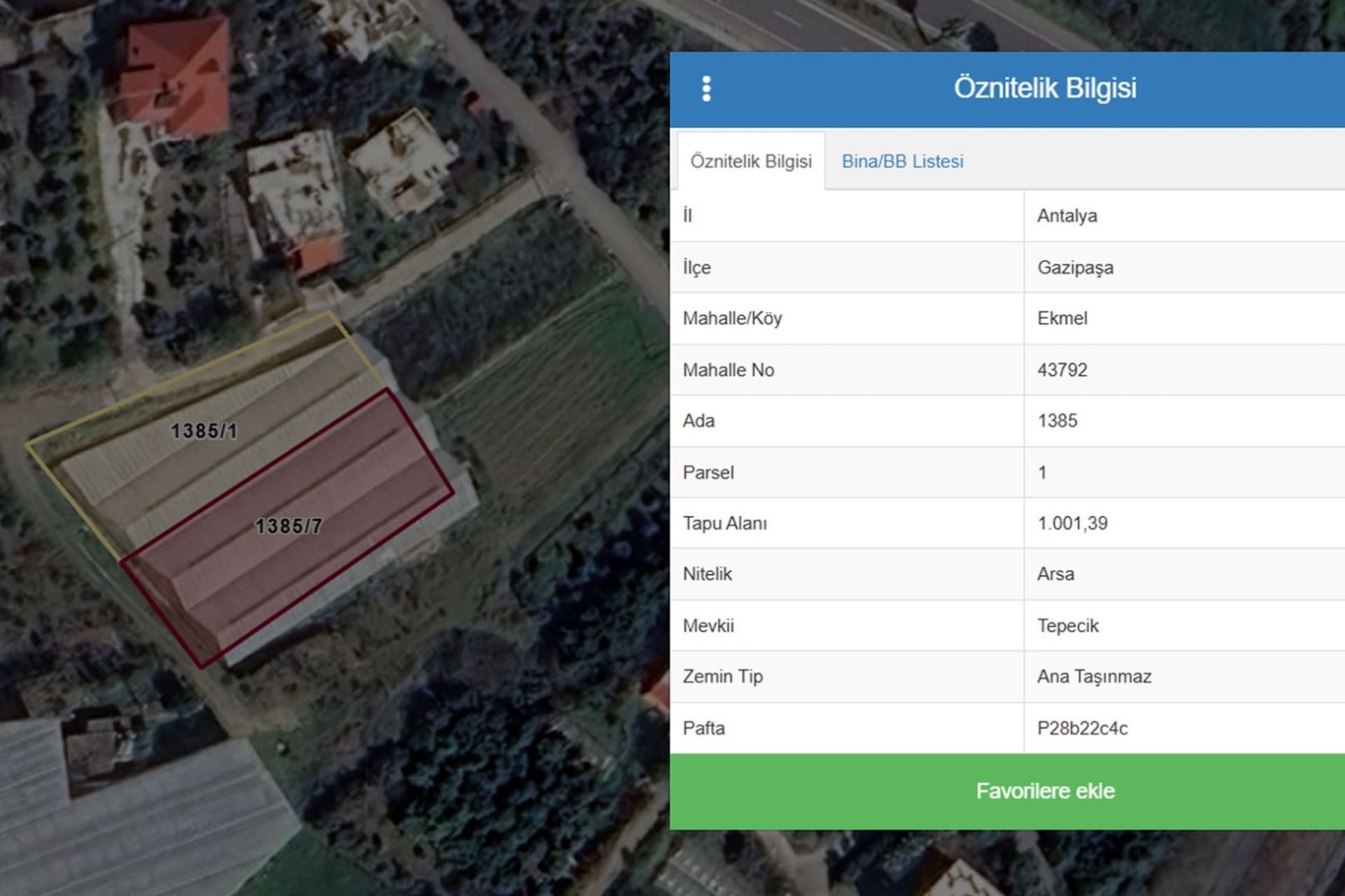This screenshot has height=896, width=1345.
Task: Click the Nitelik value Arsa
Action: tap(1055, 574)
